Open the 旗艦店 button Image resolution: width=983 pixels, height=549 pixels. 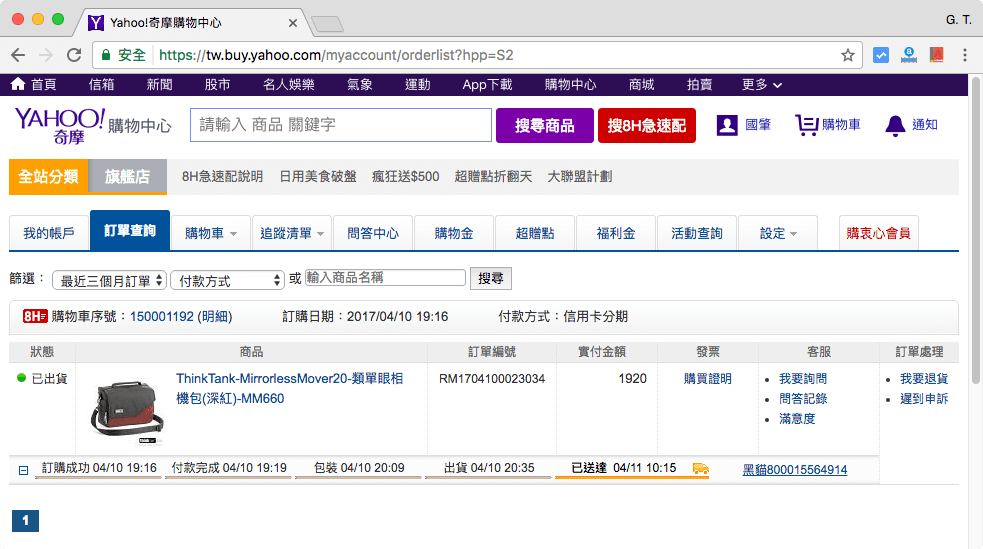coord(127,177)
